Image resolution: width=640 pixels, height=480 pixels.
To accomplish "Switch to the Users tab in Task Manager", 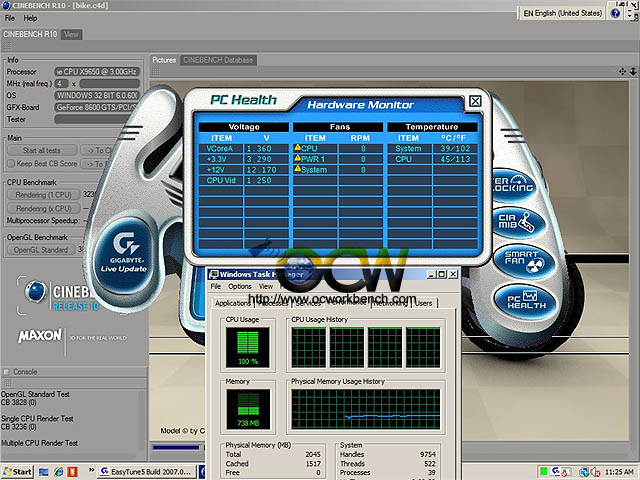I will [x=423, y=303].
